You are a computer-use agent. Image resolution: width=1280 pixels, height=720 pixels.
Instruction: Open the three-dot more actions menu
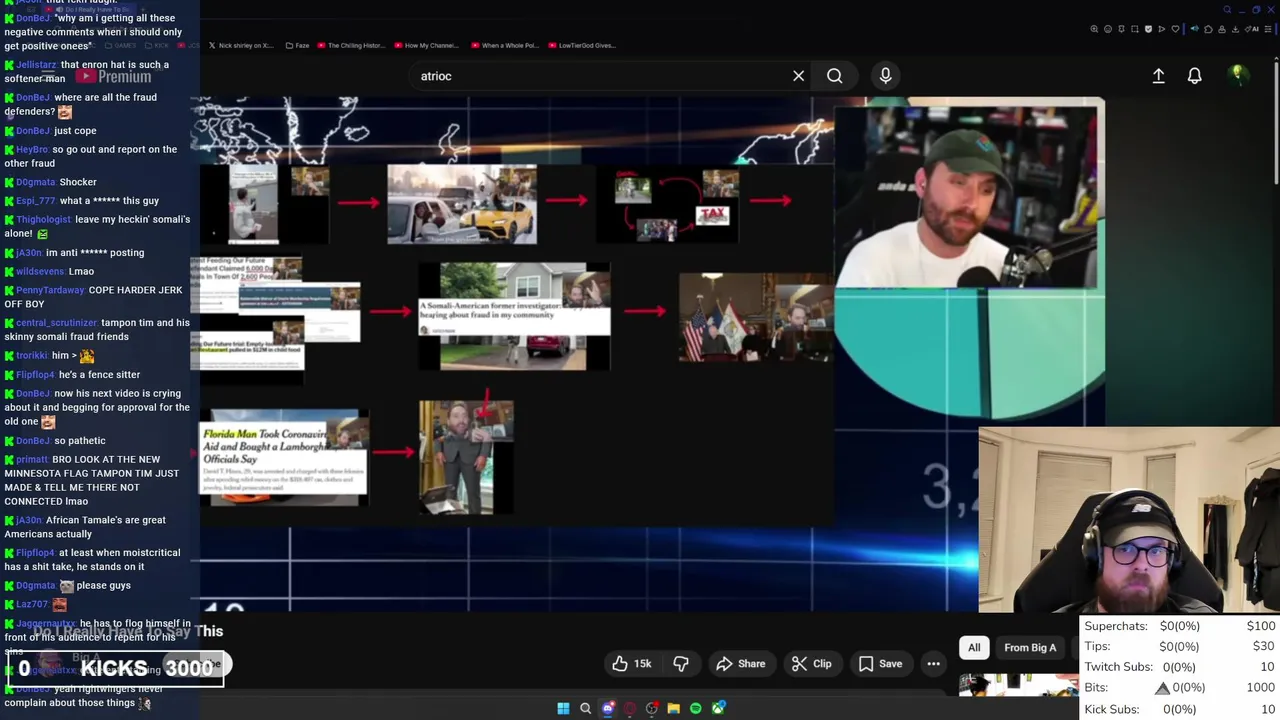[933, 664]
